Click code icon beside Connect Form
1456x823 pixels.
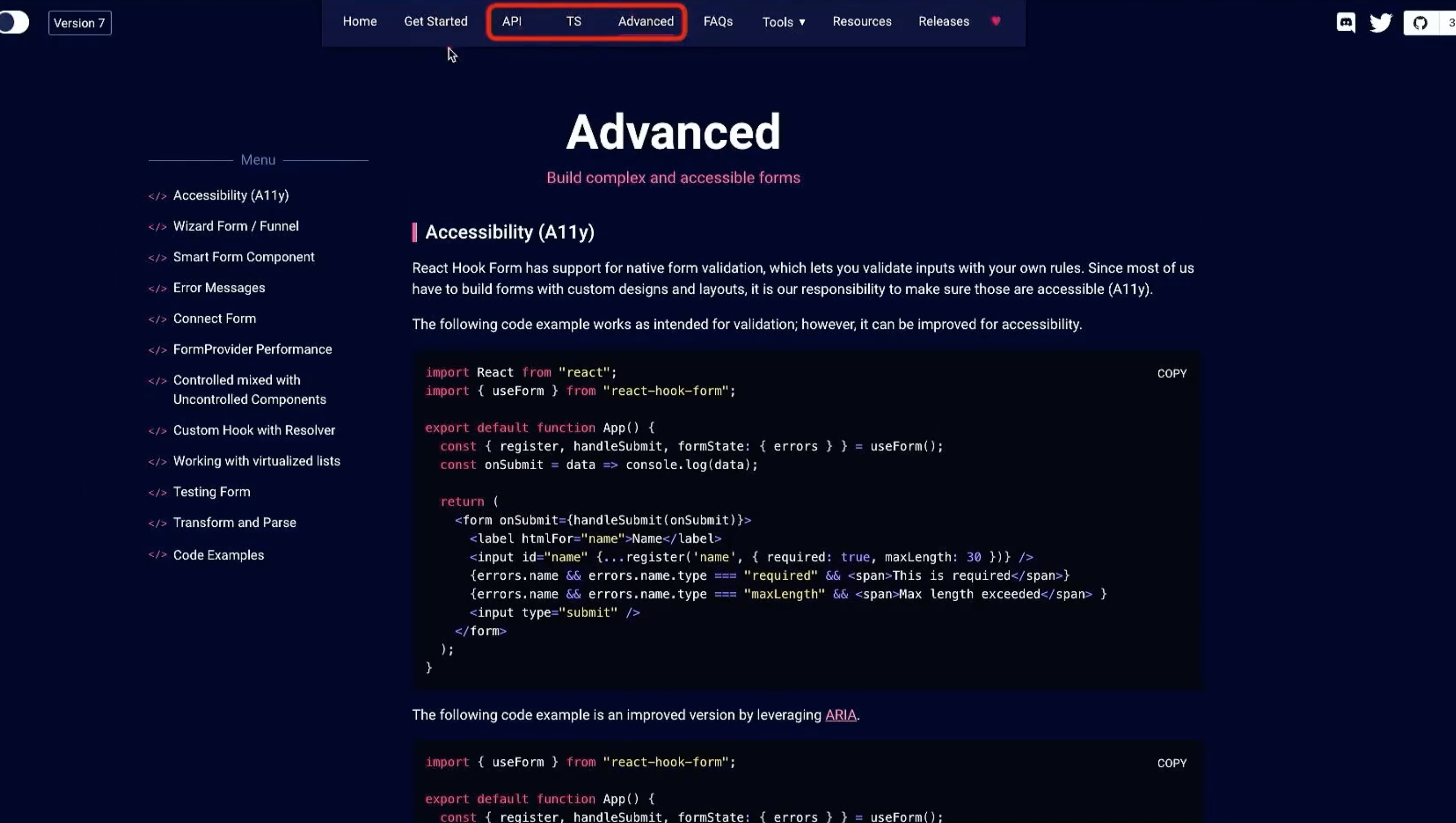point(157,320)
